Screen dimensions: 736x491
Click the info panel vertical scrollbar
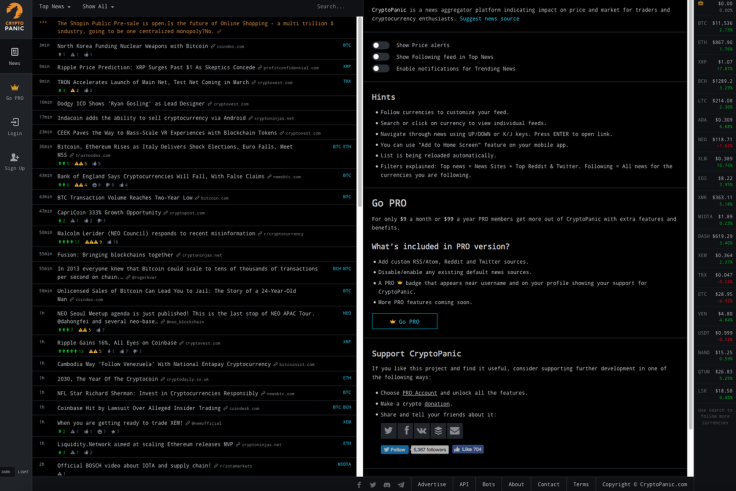pos(690,215)
